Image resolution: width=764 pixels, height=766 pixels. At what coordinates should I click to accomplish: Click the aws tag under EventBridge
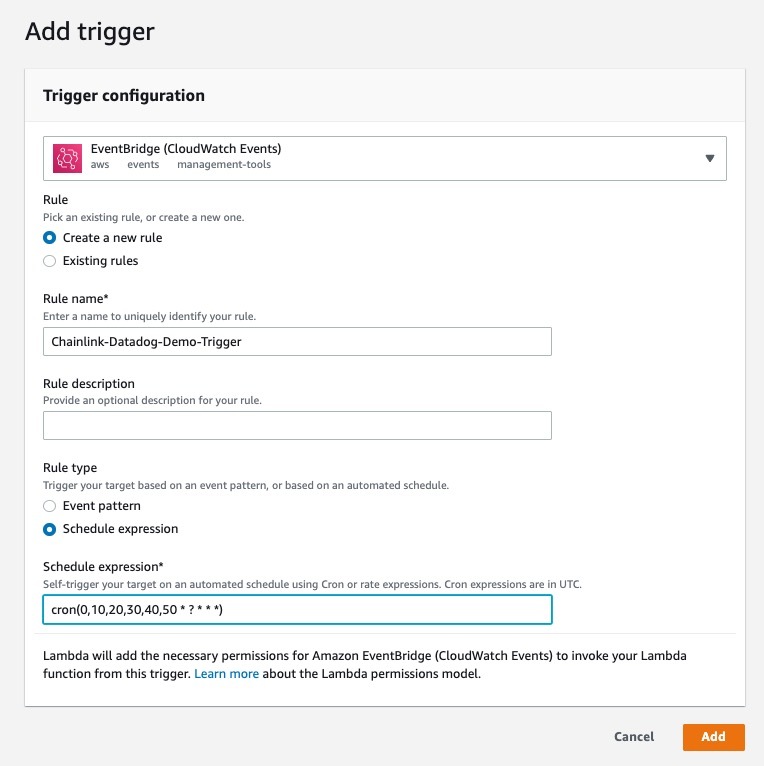(100, 165)
